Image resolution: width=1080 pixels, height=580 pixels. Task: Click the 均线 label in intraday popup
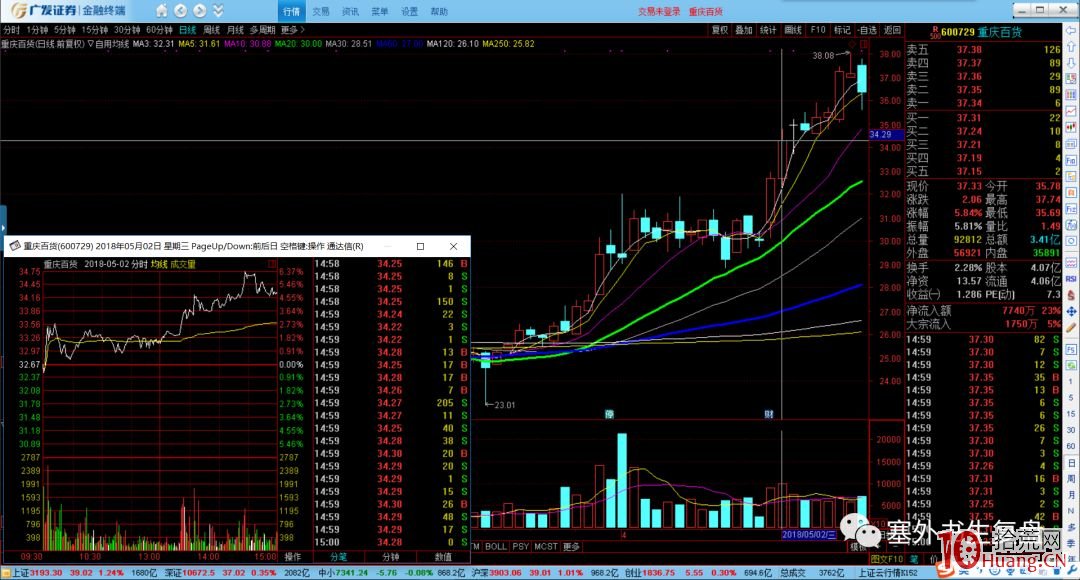159,265
